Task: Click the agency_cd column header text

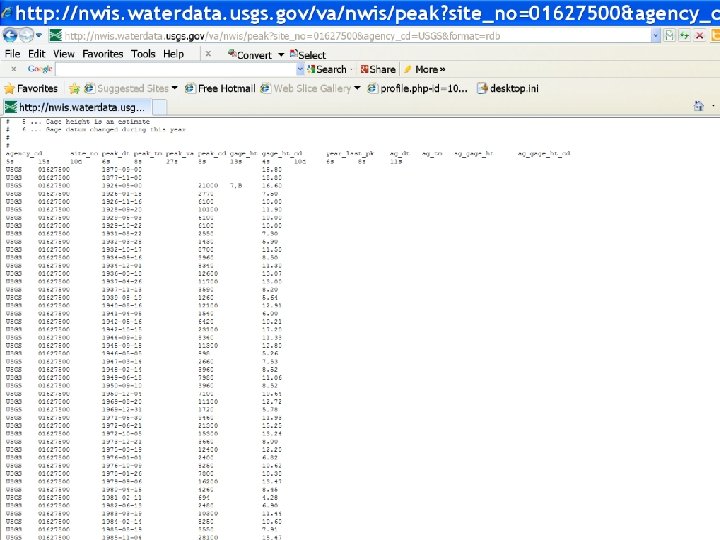Action: click(x=24, y=153)
